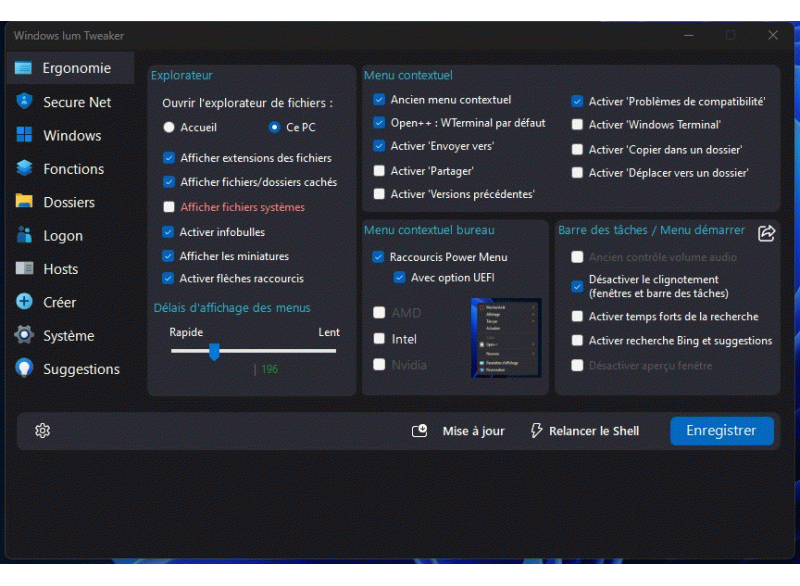Viewport: 800px width, 586px height.
Task: Open the Logon section
Action: (x=70, y=236)
